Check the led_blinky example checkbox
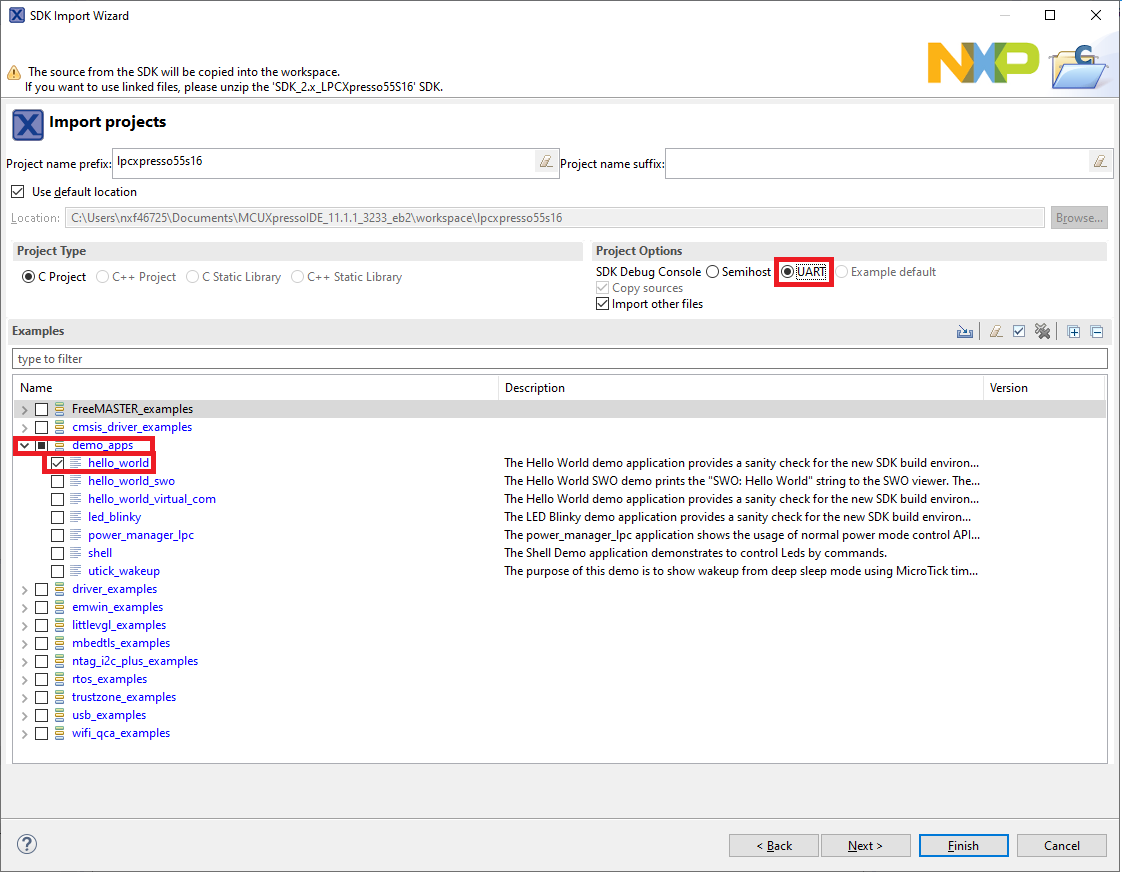 (x=58, y=517)
